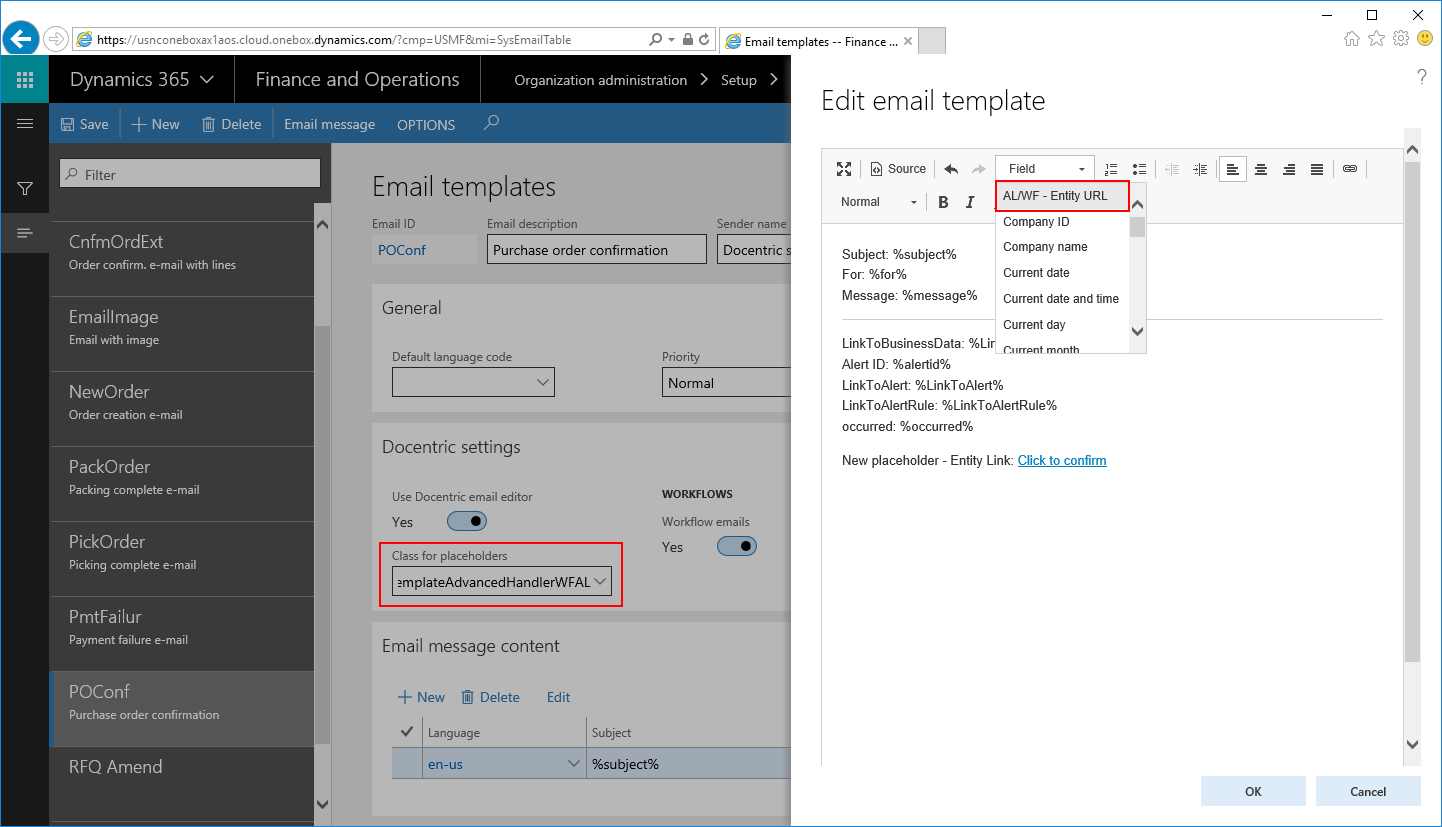Click OK to confirm template edit
Image resolution: width=1442 pixels, height=827 pixels.
[x=1253, y=791]
